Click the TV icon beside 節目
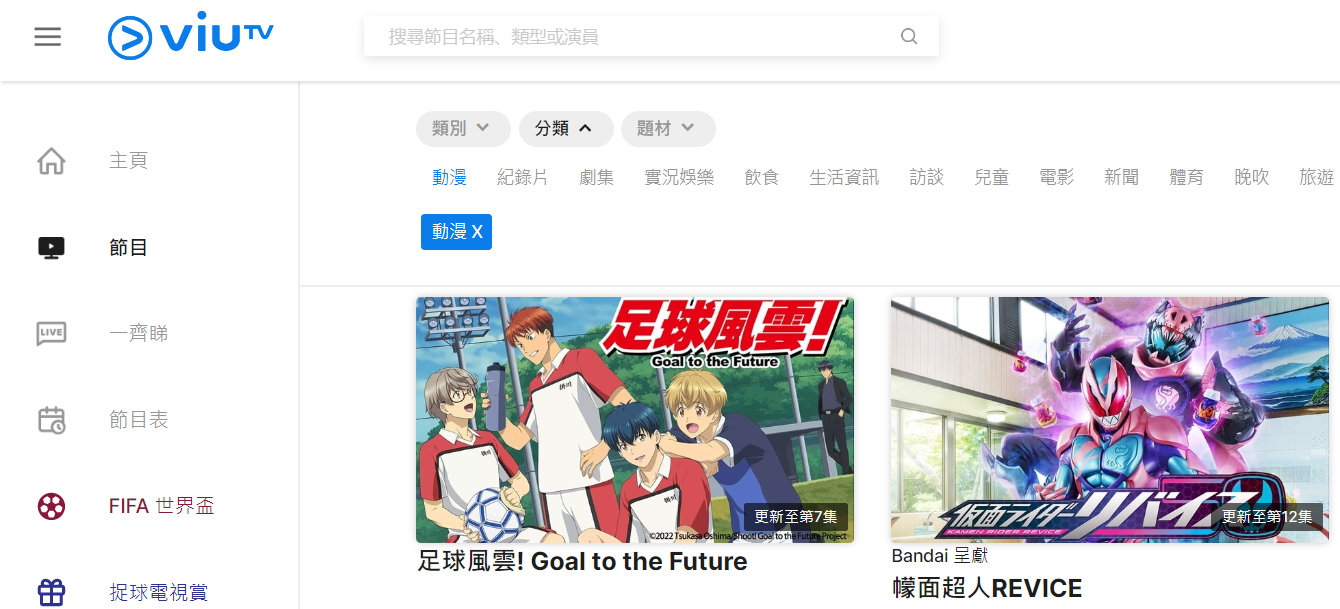This screenshot has width=1340, height=609. 51,247
